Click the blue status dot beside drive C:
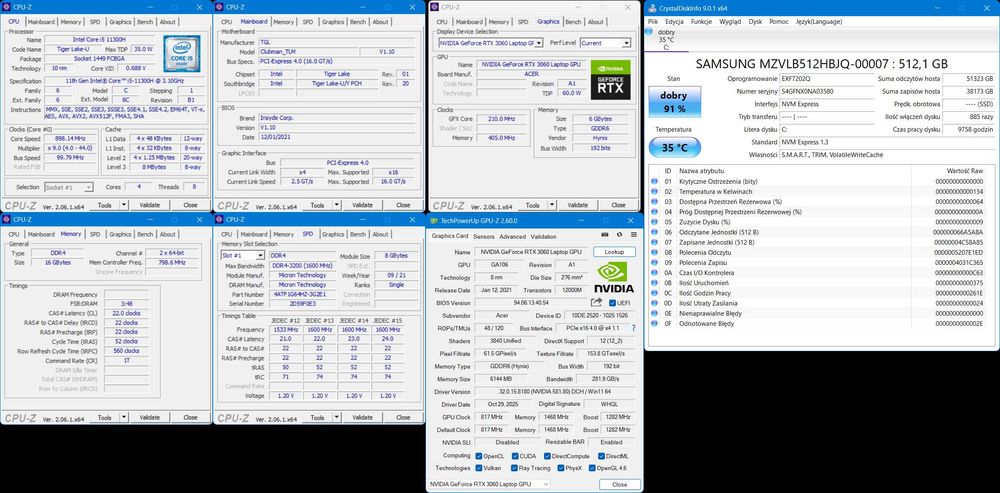The image size is (1000, 493). [649, 31]
